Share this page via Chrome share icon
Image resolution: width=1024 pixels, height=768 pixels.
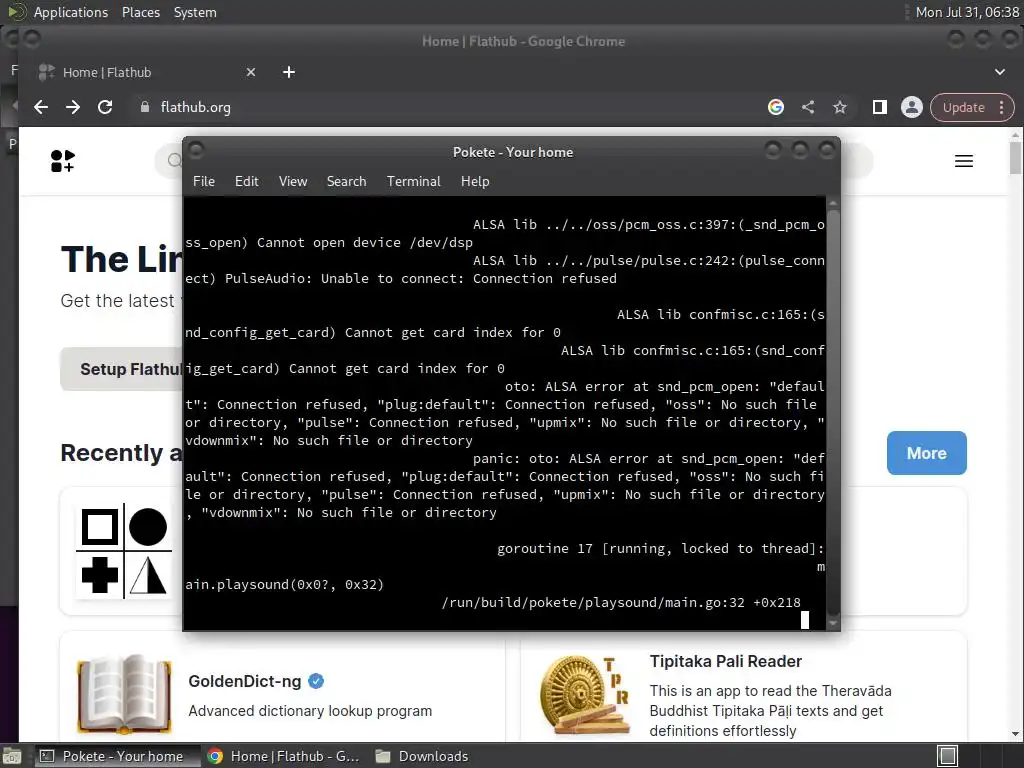pyautogui.click(x=808, y=107)
